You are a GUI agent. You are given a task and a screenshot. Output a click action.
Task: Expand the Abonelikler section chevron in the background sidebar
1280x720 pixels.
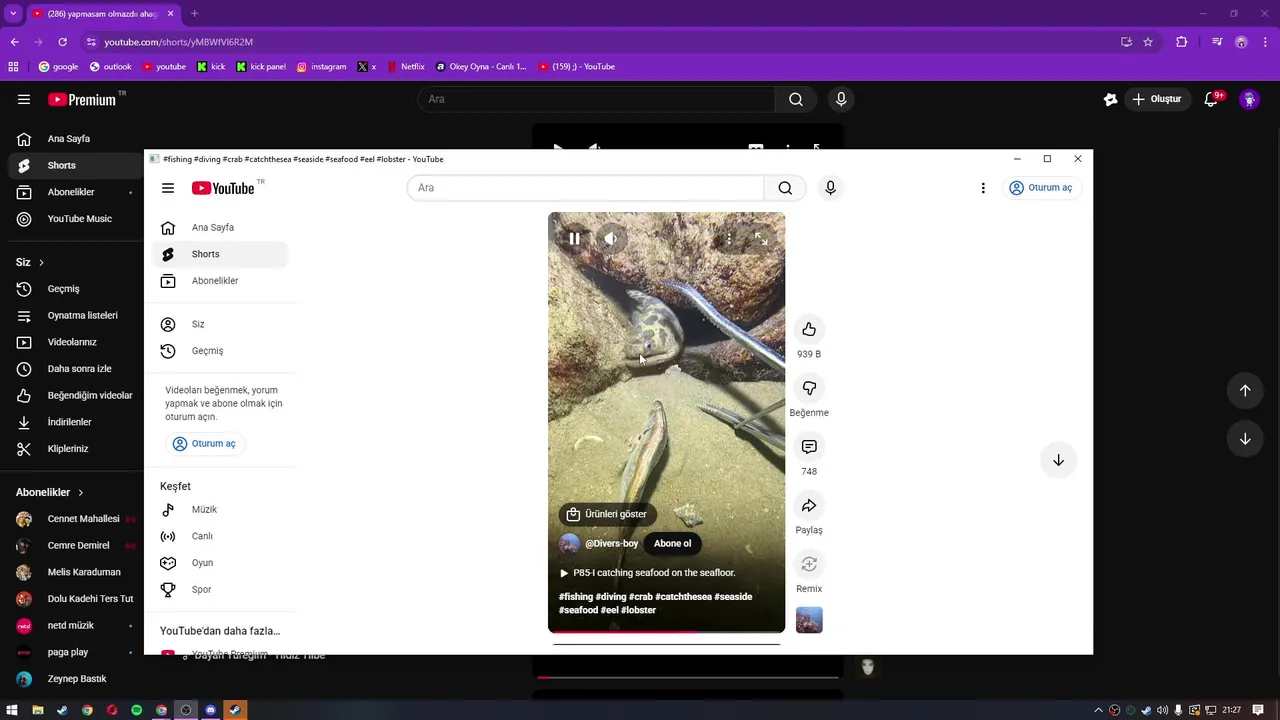click(x=81, y=492)
